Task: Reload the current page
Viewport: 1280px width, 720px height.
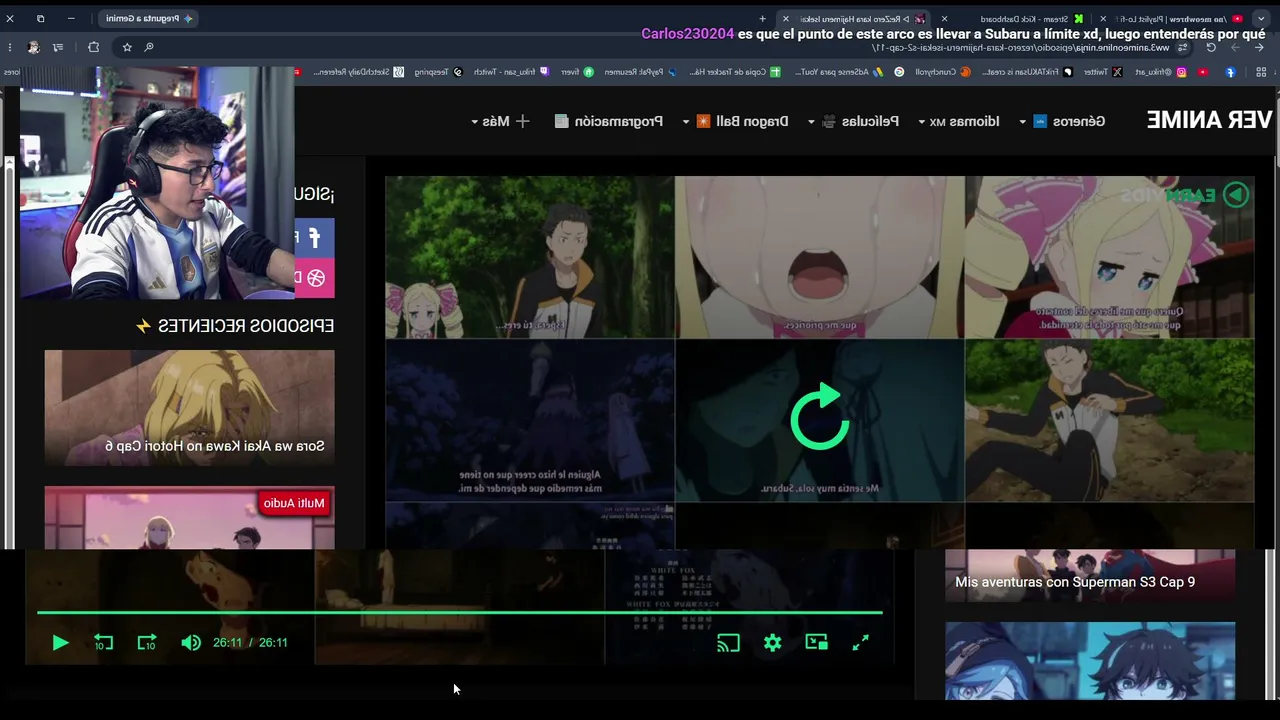Action: [1211, 47]
